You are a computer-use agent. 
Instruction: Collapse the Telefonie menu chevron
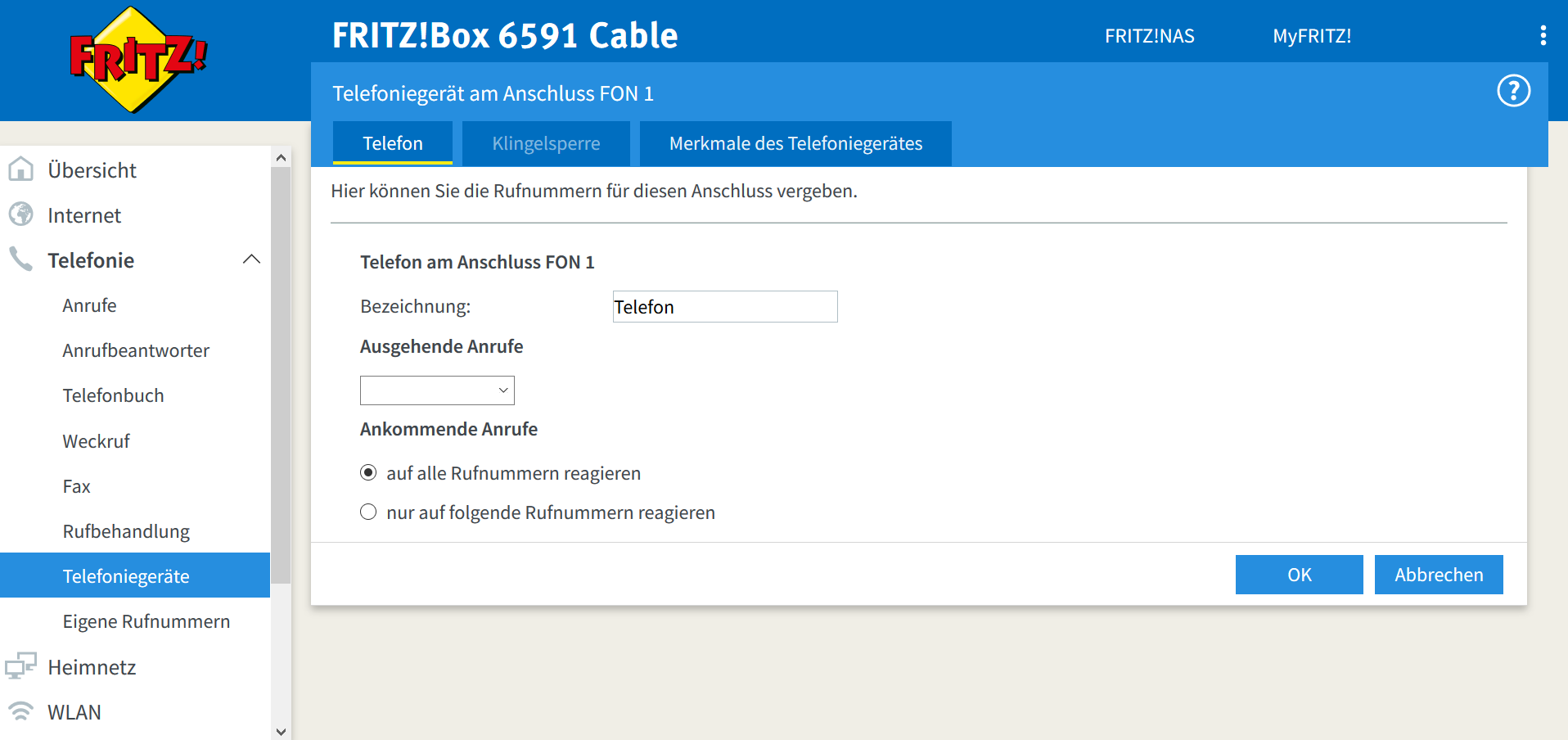252,259
